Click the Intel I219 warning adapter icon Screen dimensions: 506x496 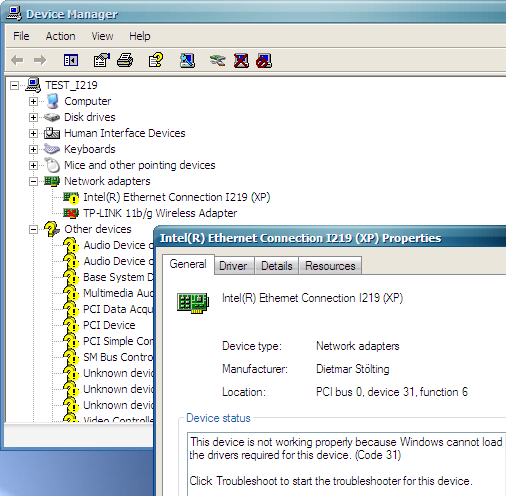(x=71, y=197)
